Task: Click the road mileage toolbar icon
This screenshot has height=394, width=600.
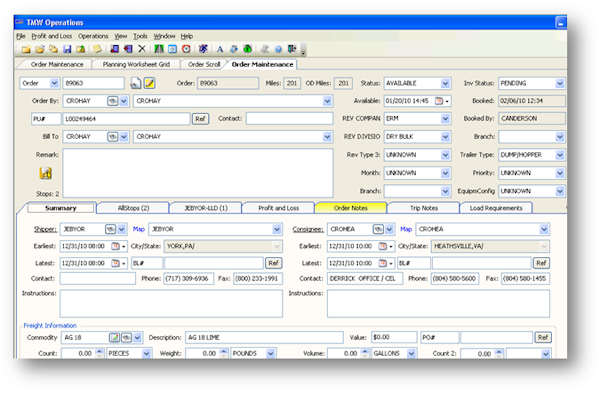Action: point(159,49)
